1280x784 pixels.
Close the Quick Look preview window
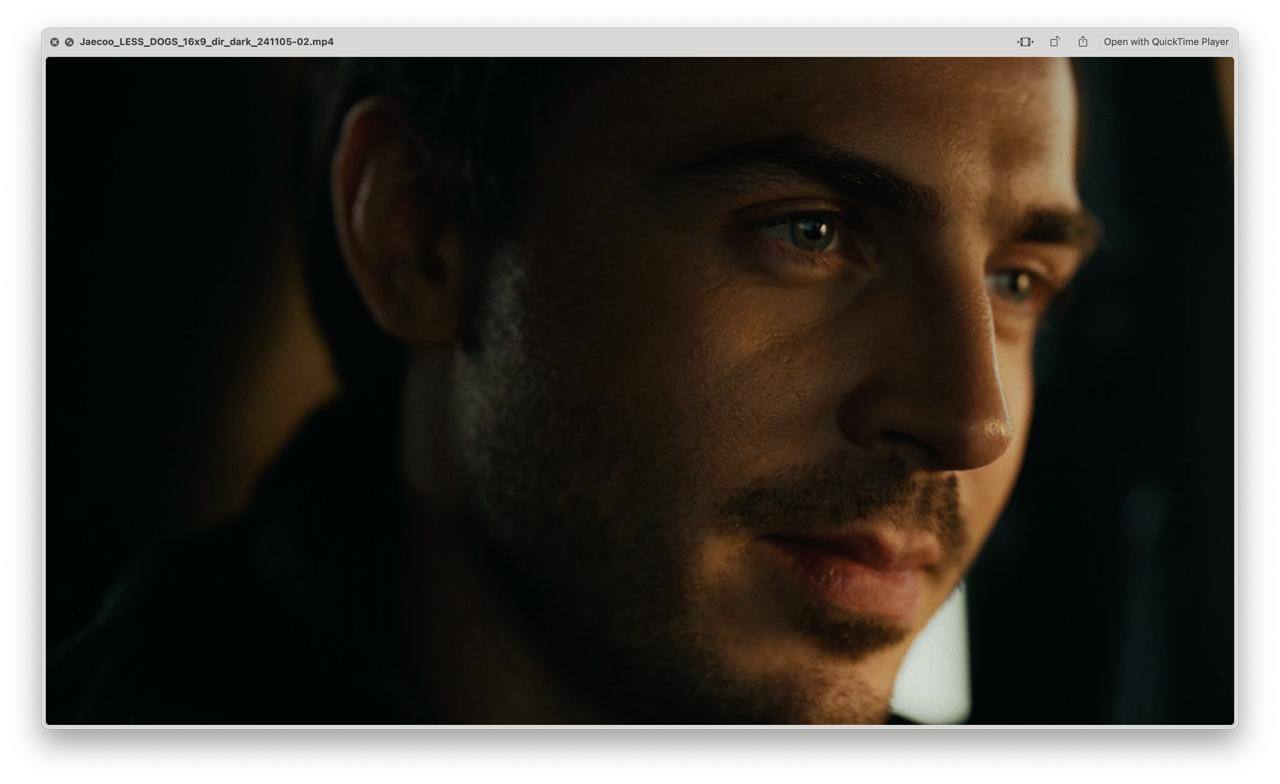pyautogui.click(x=54, y=42)
